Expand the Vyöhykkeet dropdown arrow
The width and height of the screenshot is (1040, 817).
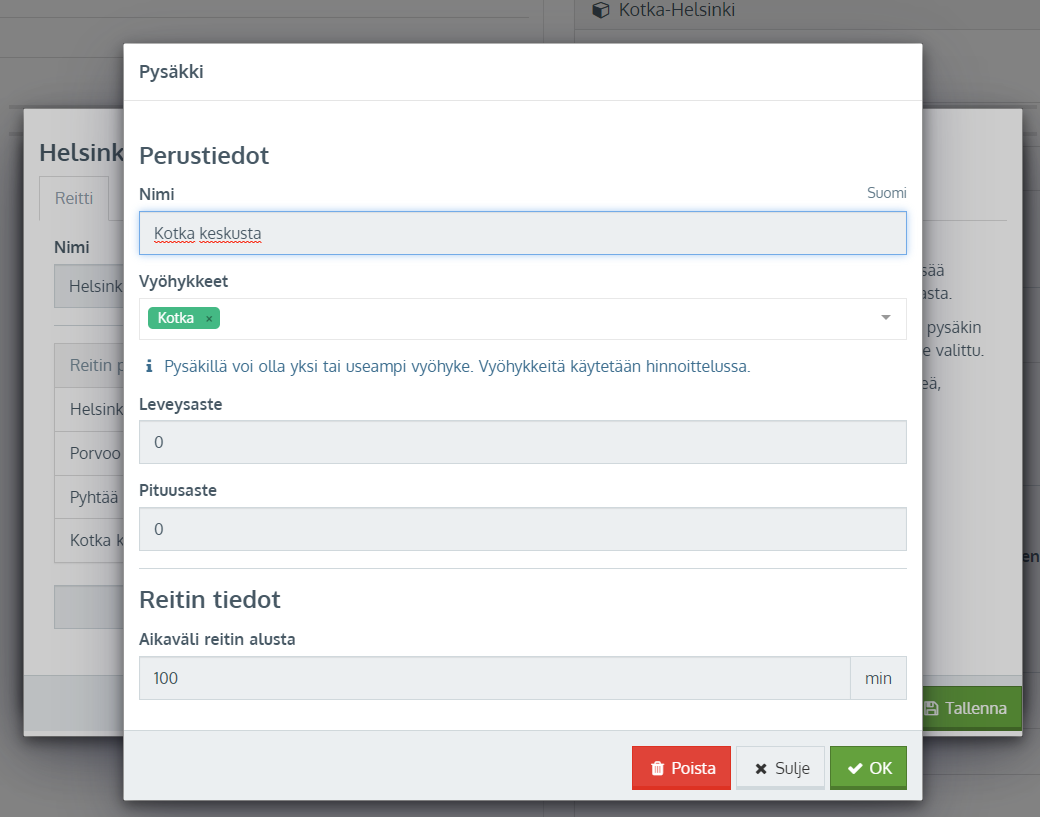885,318
